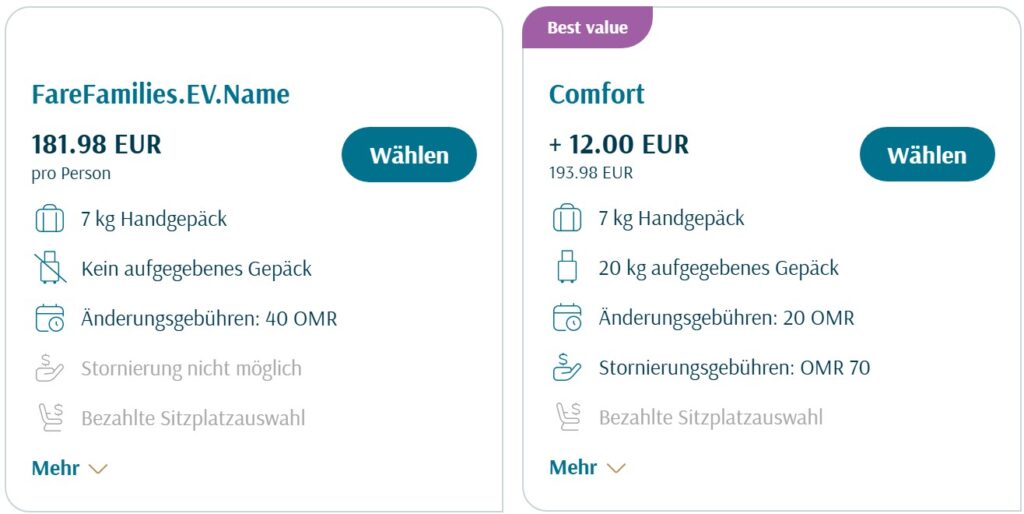Click the crossed-out suitcase no checked baggage icon

point(50,268)
